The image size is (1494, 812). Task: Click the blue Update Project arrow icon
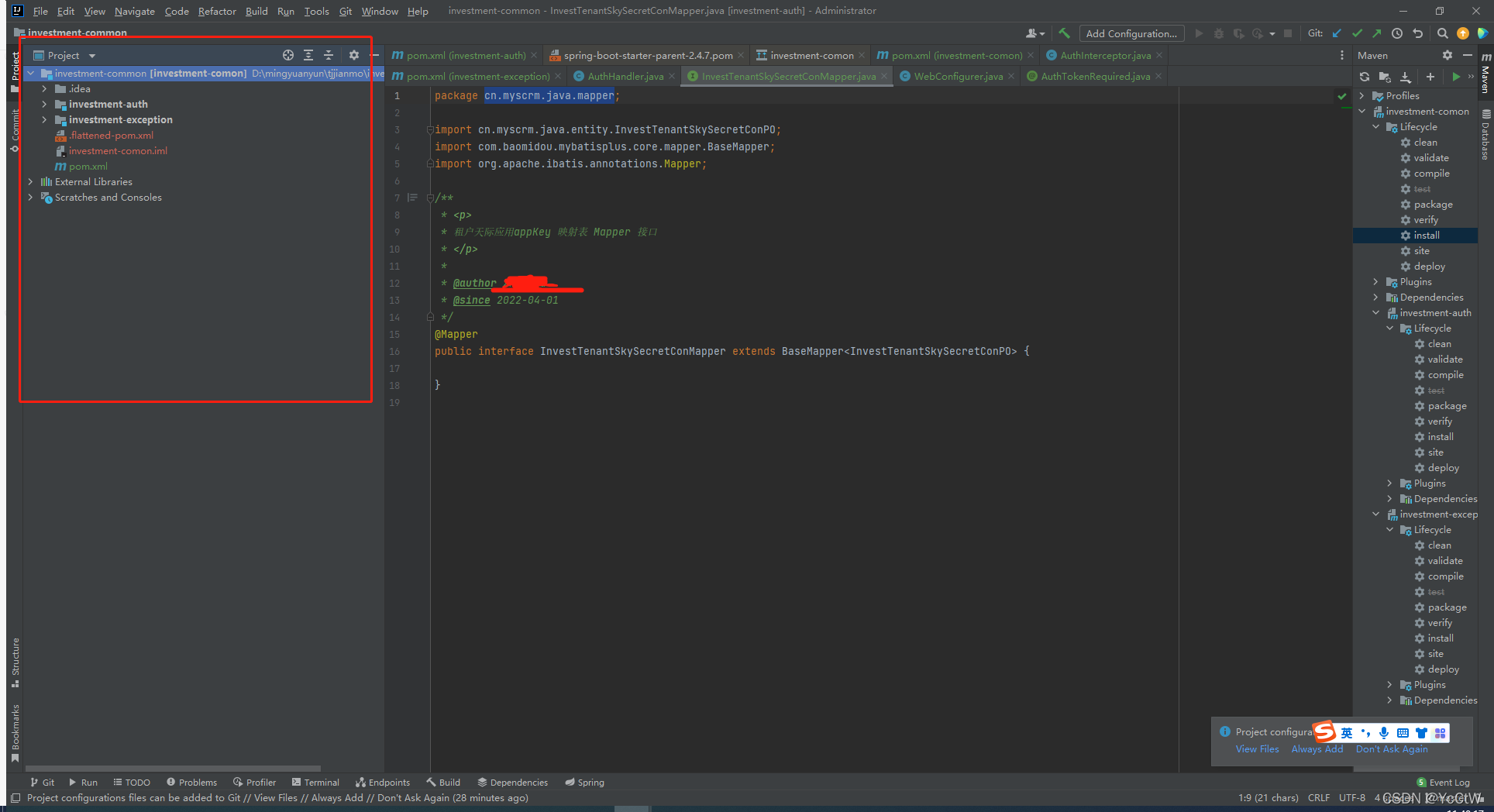pos(1337,33)
